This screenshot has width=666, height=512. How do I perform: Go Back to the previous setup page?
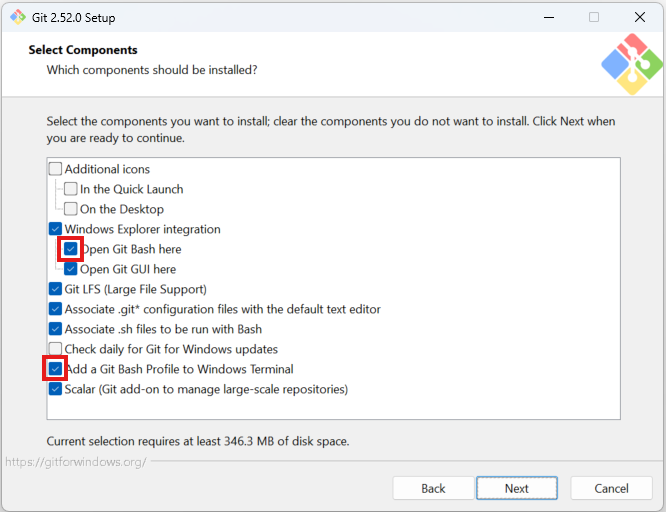coord(433,488)
